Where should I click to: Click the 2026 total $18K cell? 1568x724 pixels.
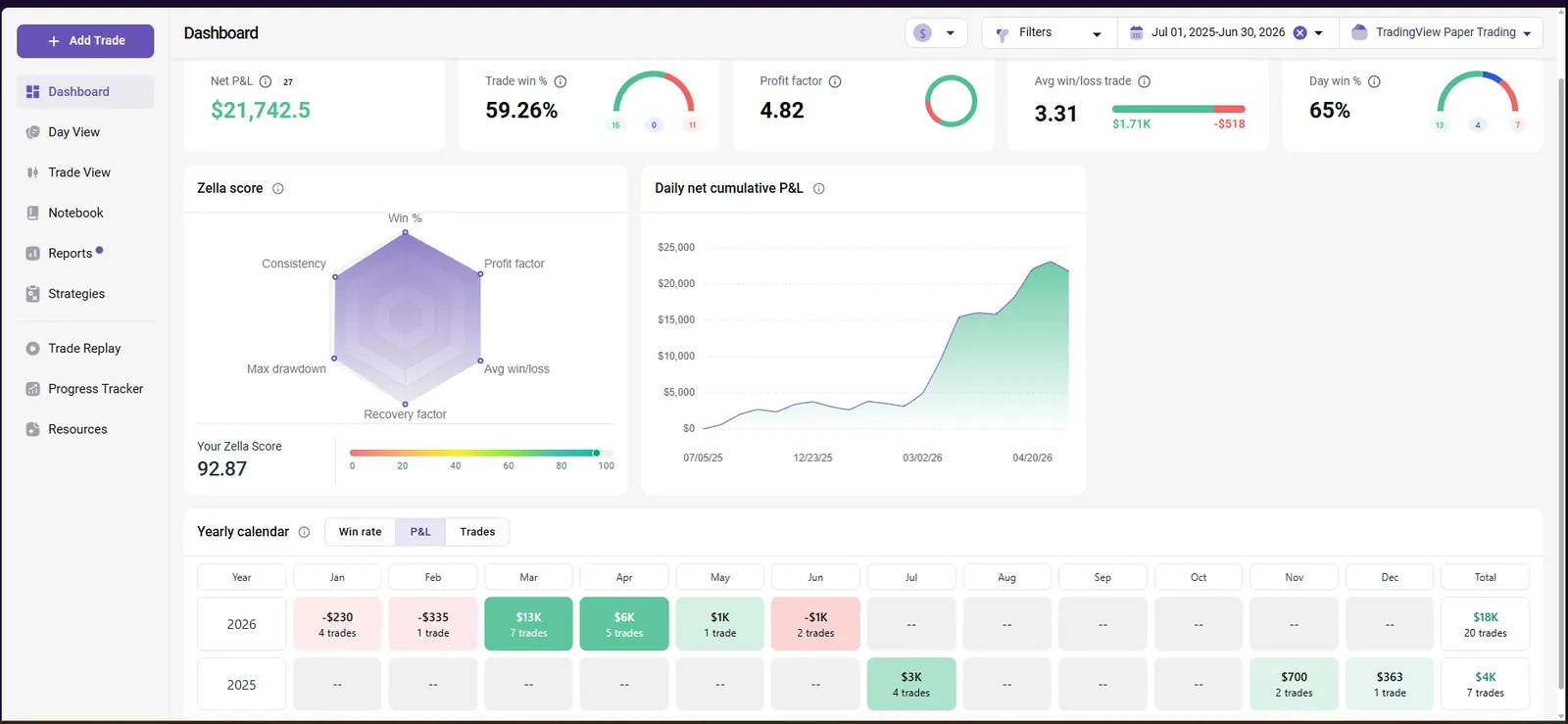click(1486, 624)
